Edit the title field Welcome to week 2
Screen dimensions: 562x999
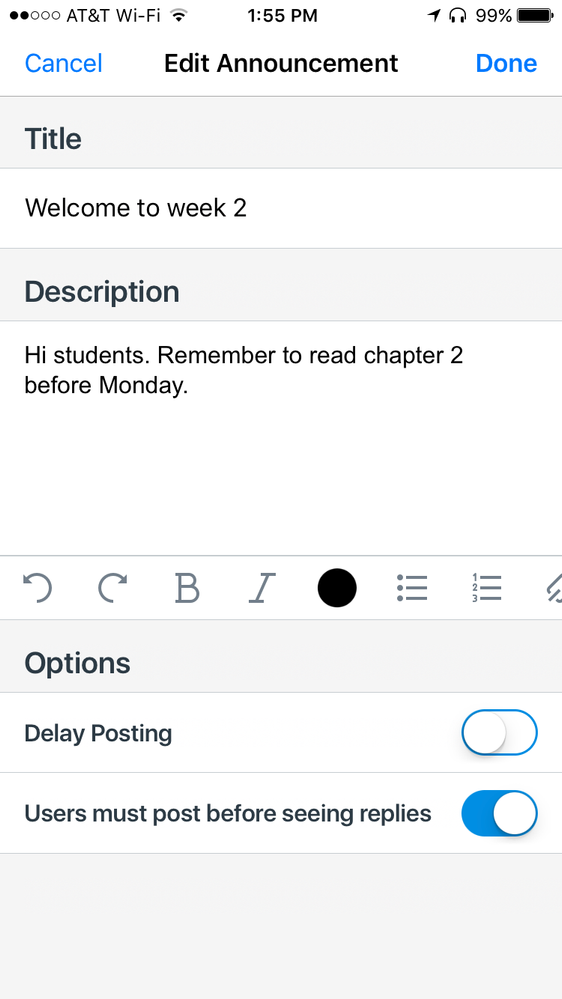coord(281,208)
